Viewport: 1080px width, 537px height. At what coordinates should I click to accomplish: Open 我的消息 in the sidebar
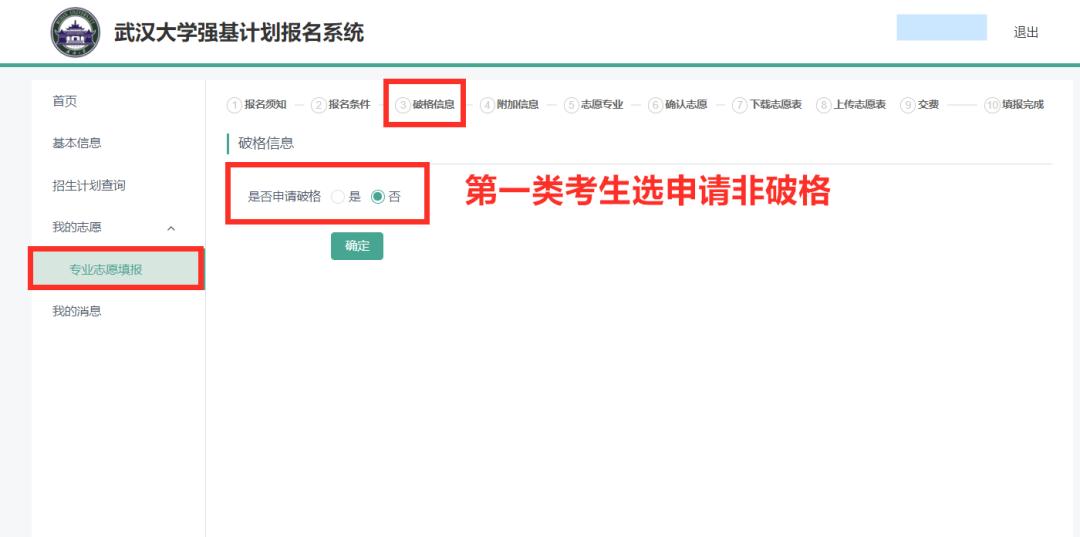[76, 311]
